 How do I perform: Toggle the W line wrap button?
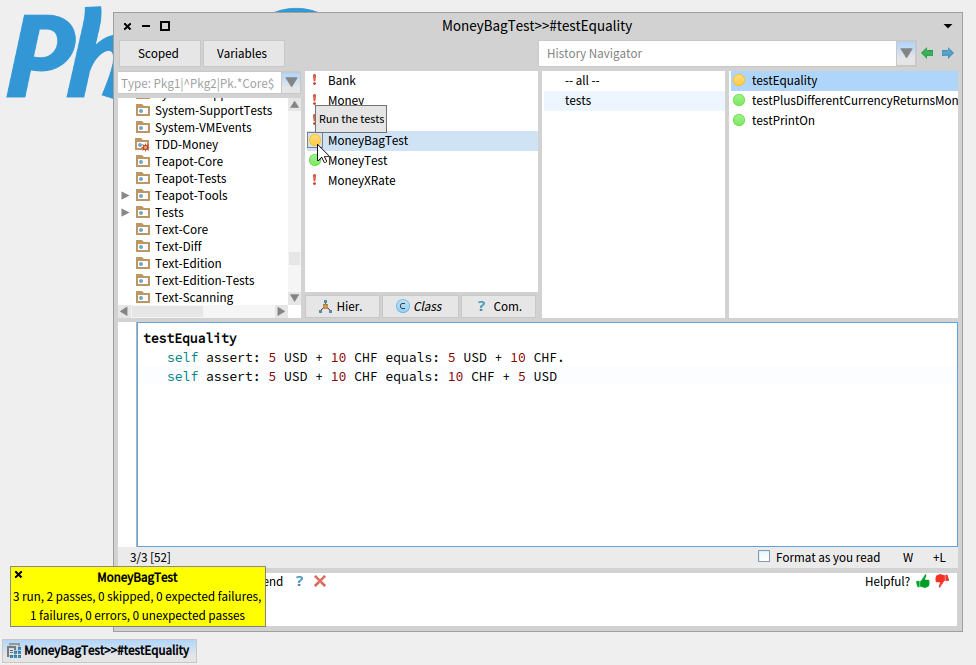pyautogui.click(x=908, y=558)
